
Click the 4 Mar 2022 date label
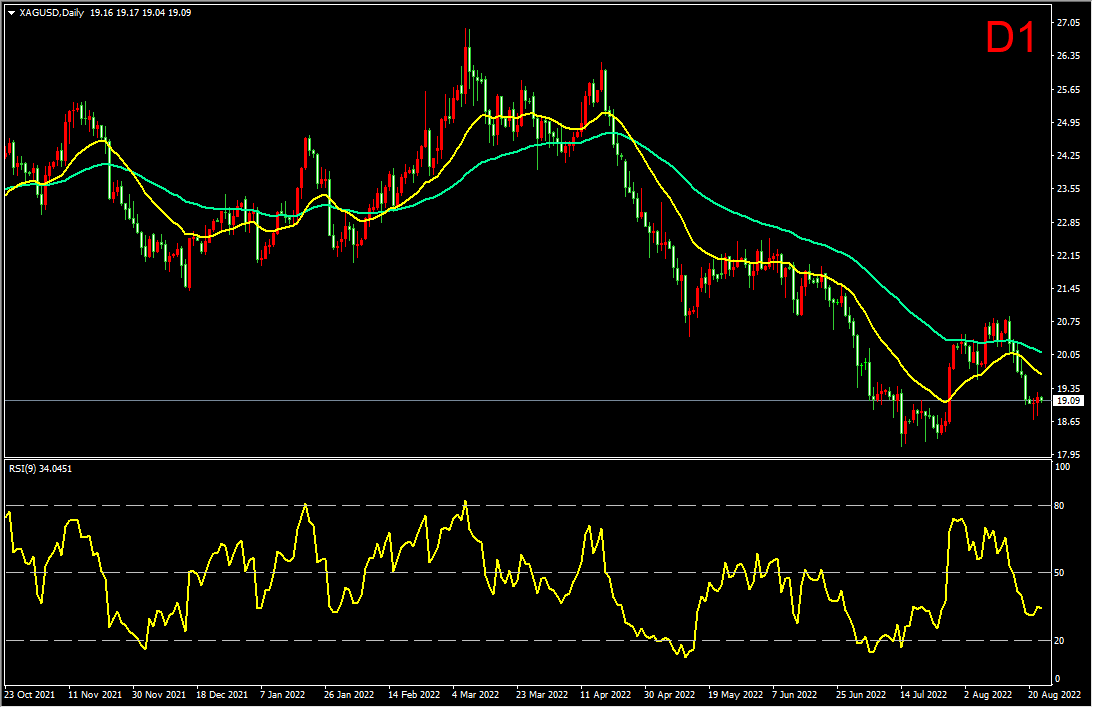coord(475,695)
